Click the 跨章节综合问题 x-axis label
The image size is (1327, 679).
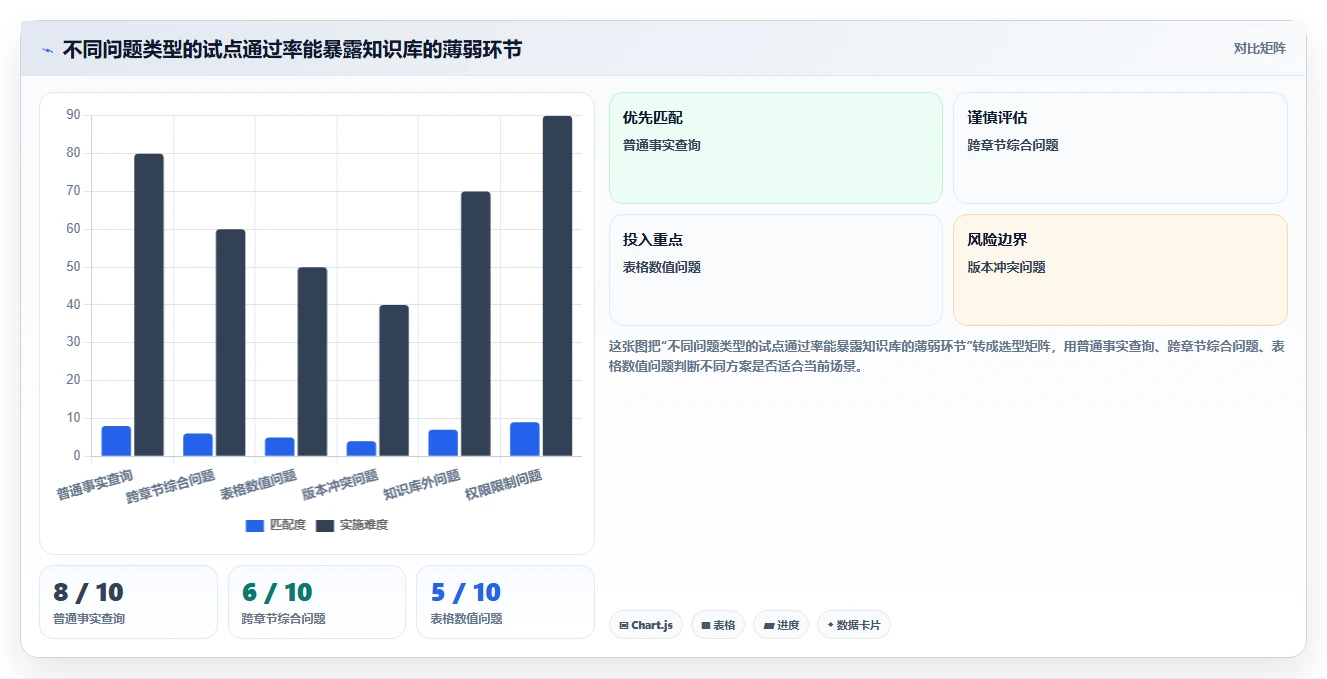click(170, 487)
